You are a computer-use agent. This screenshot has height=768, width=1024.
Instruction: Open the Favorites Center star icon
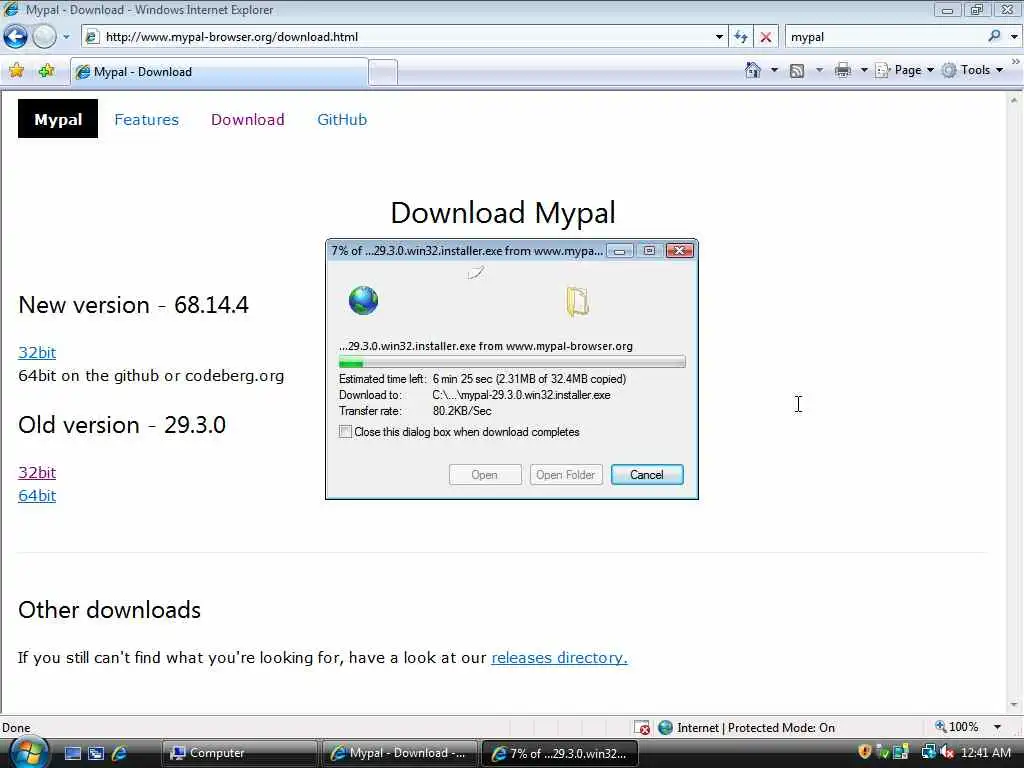[x=16, y=71]
